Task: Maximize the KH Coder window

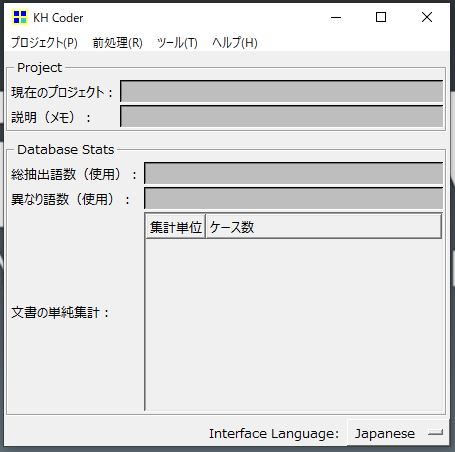Action: (x=381, y=17)
